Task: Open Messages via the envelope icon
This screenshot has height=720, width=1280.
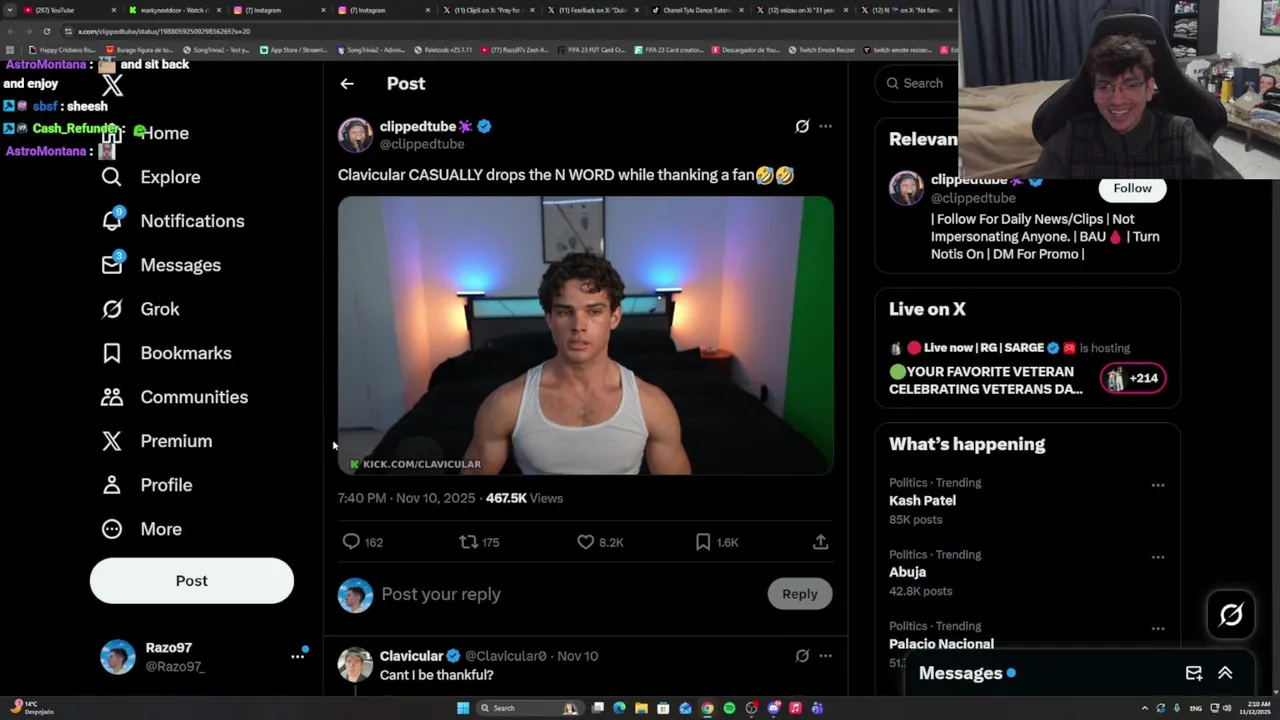Action: 112,264
